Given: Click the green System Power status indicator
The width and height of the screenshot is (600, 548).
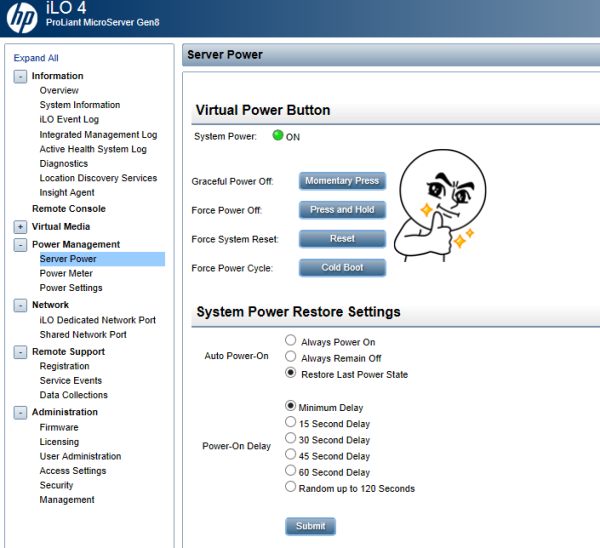Looking at the screenshot, I should coord(277,135).
